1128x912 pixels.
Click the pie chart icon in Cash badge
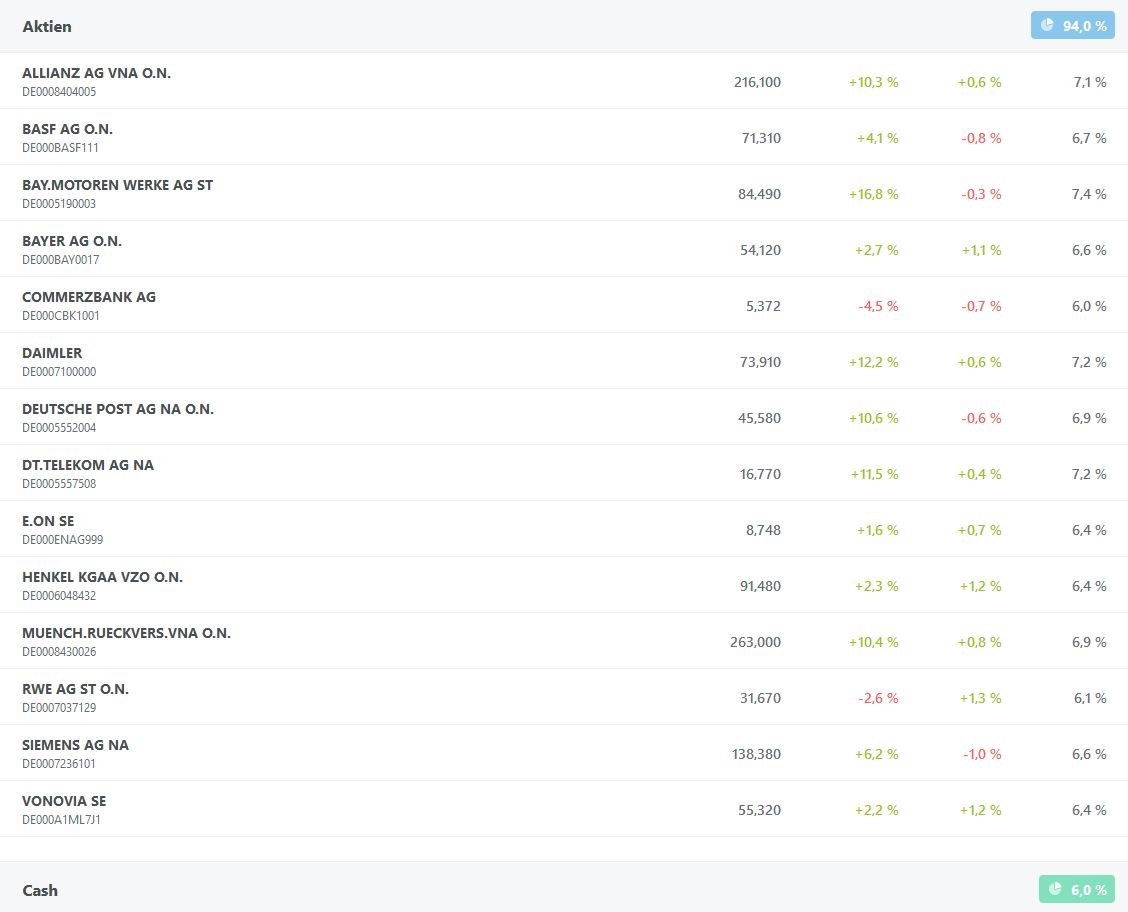coord(1055,889)
